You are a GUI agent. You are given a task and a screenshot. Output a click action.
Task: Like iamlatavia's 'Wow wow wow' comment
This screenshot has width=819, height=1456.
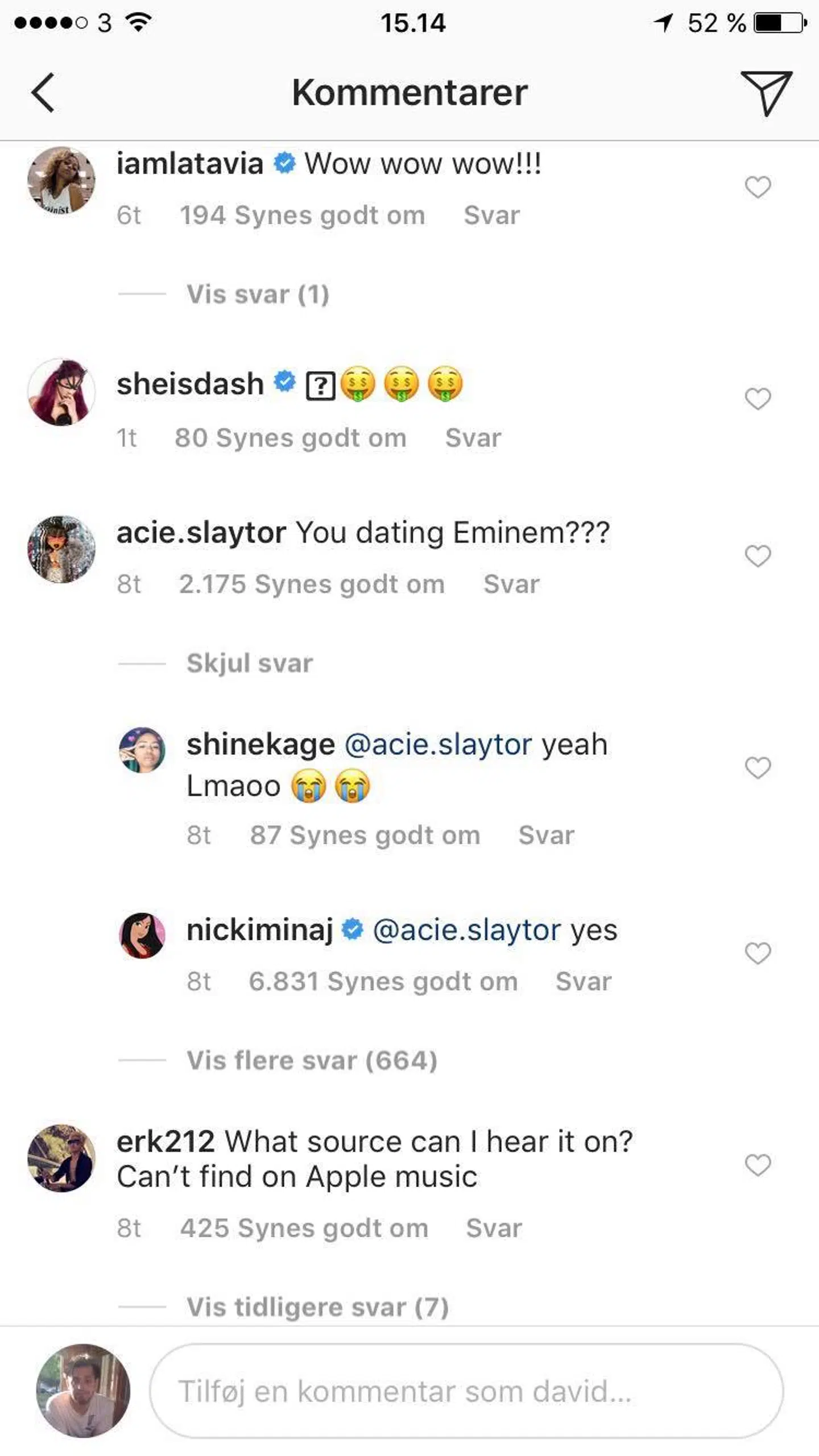(x=758, y=187)
